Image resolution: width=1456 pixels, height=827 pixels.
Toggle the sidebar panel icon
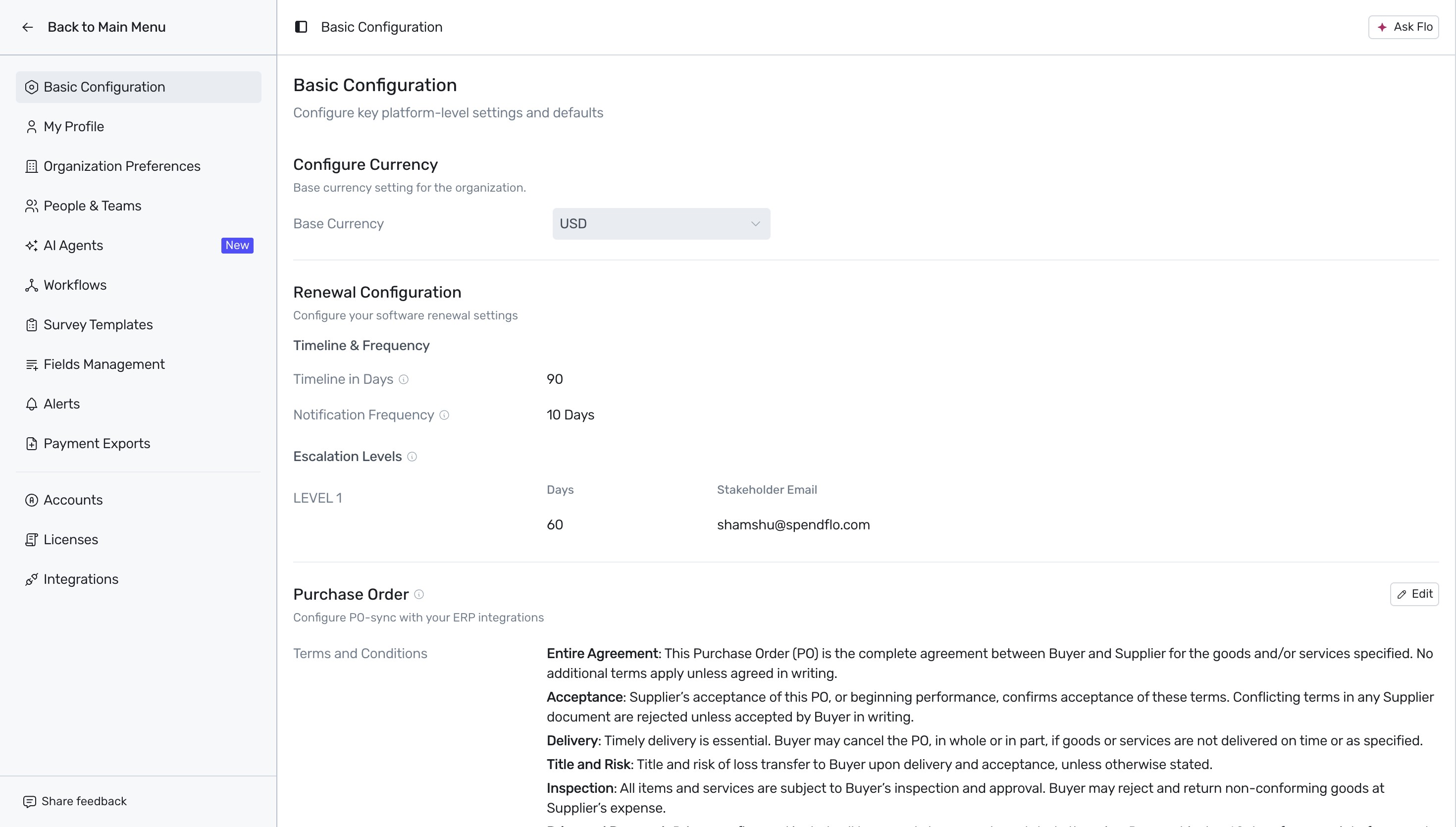pos(301,27)
